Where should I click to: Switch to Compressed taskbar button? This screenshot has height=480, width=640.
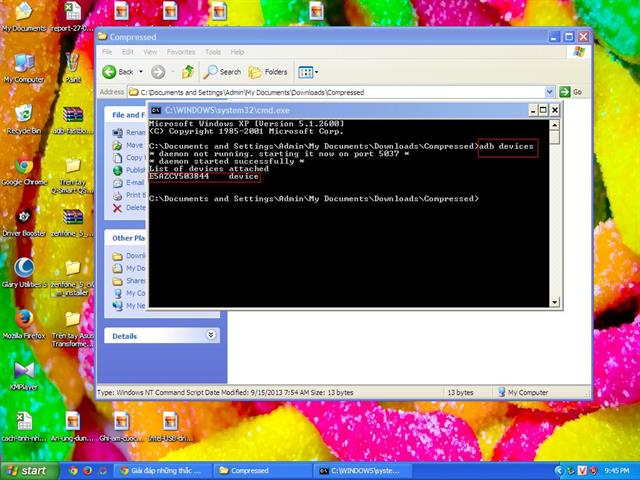[x=261, y=471]
